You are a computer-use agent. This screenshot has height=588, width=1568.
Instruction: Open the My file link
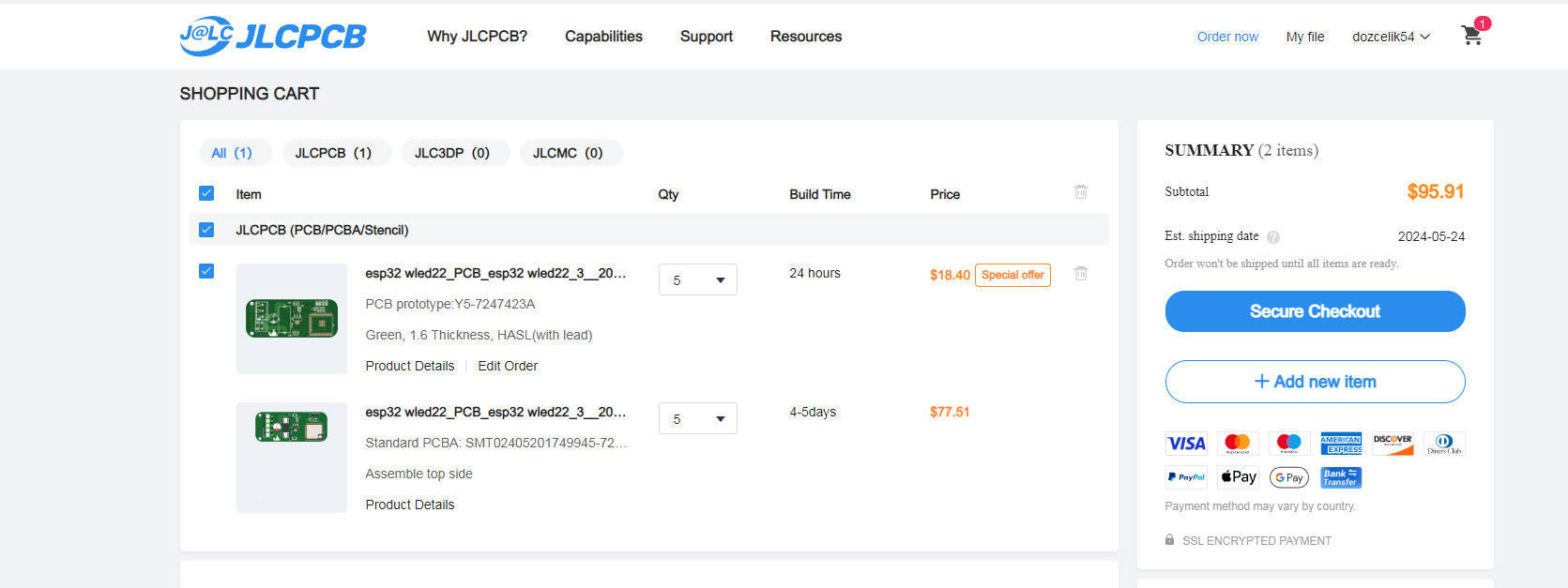click(x=1305, y=37)
